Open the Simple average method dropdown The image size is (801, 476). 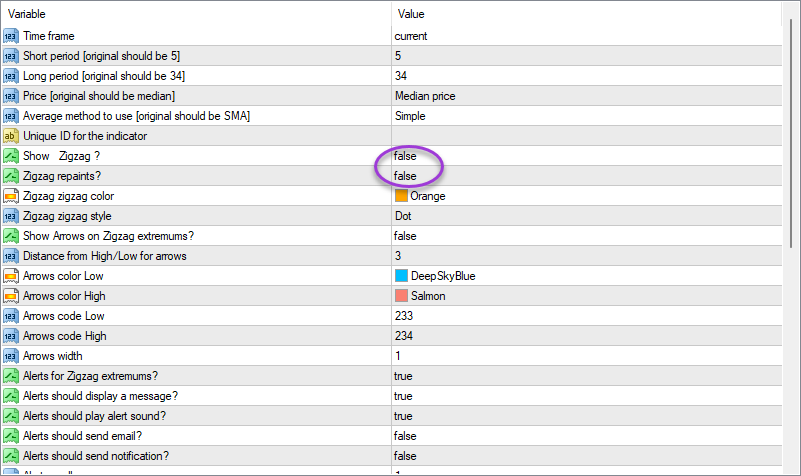click(x=410, y=116)
